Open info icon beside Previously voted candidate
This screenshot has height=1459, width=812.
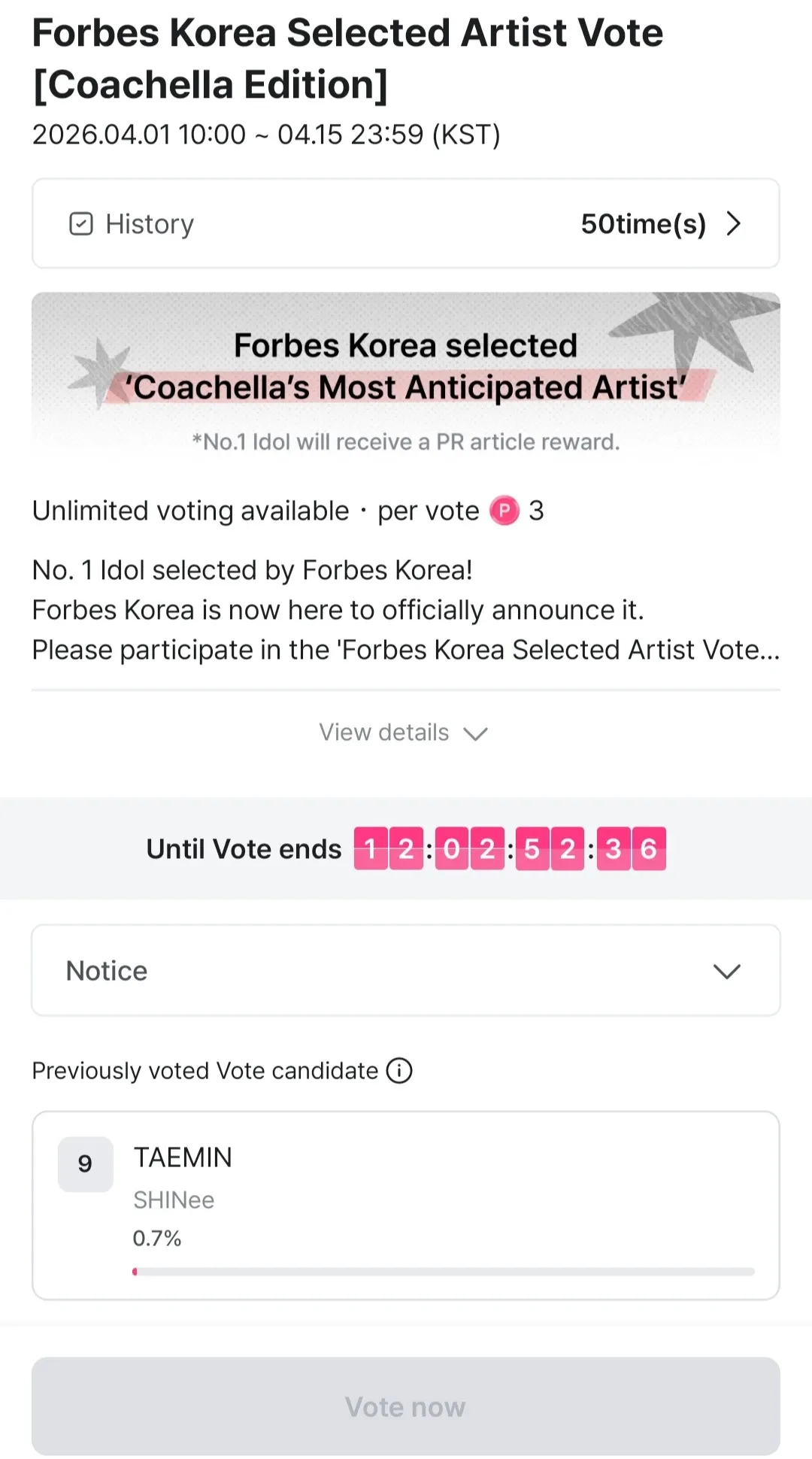399,1070
